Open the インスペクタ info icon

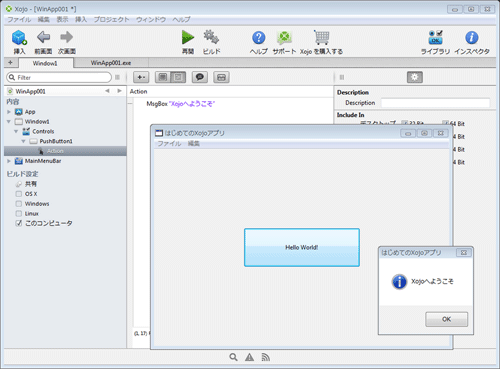coord(472,37)
